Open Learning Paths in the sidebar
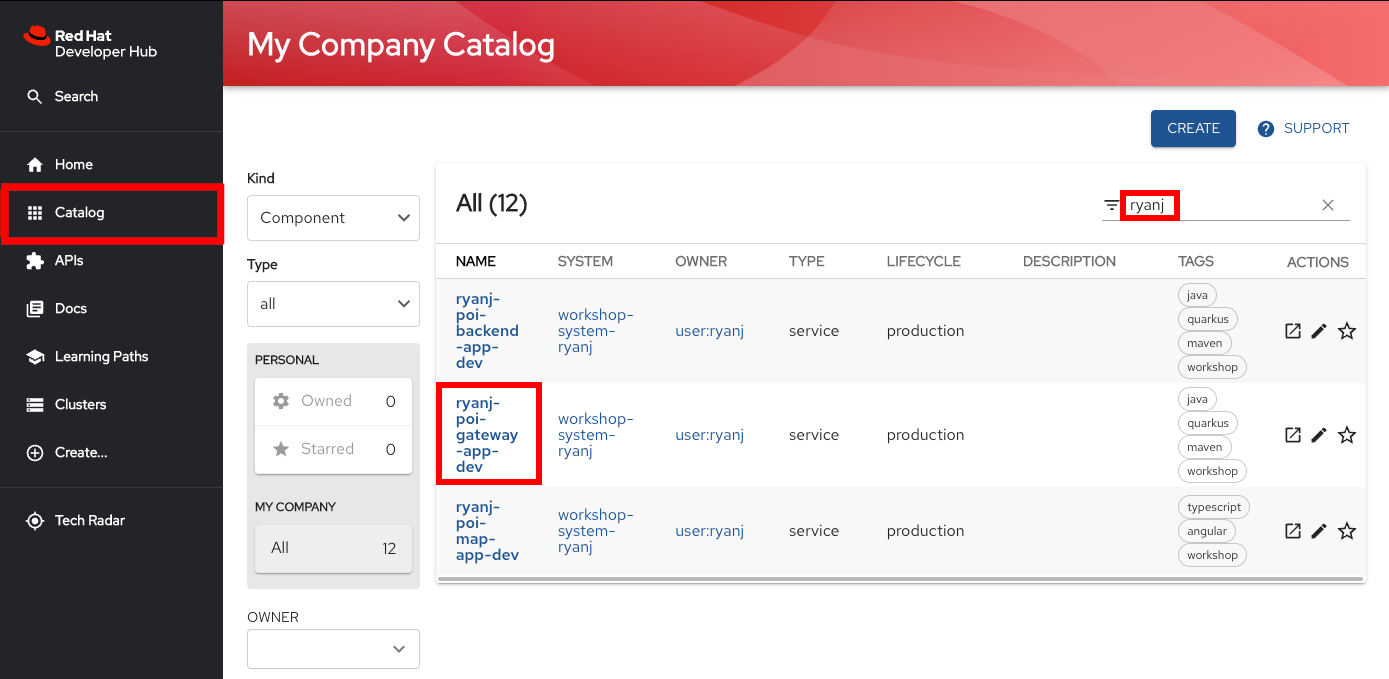Screen dimensions: 1389x679 (x=111, y=357)
